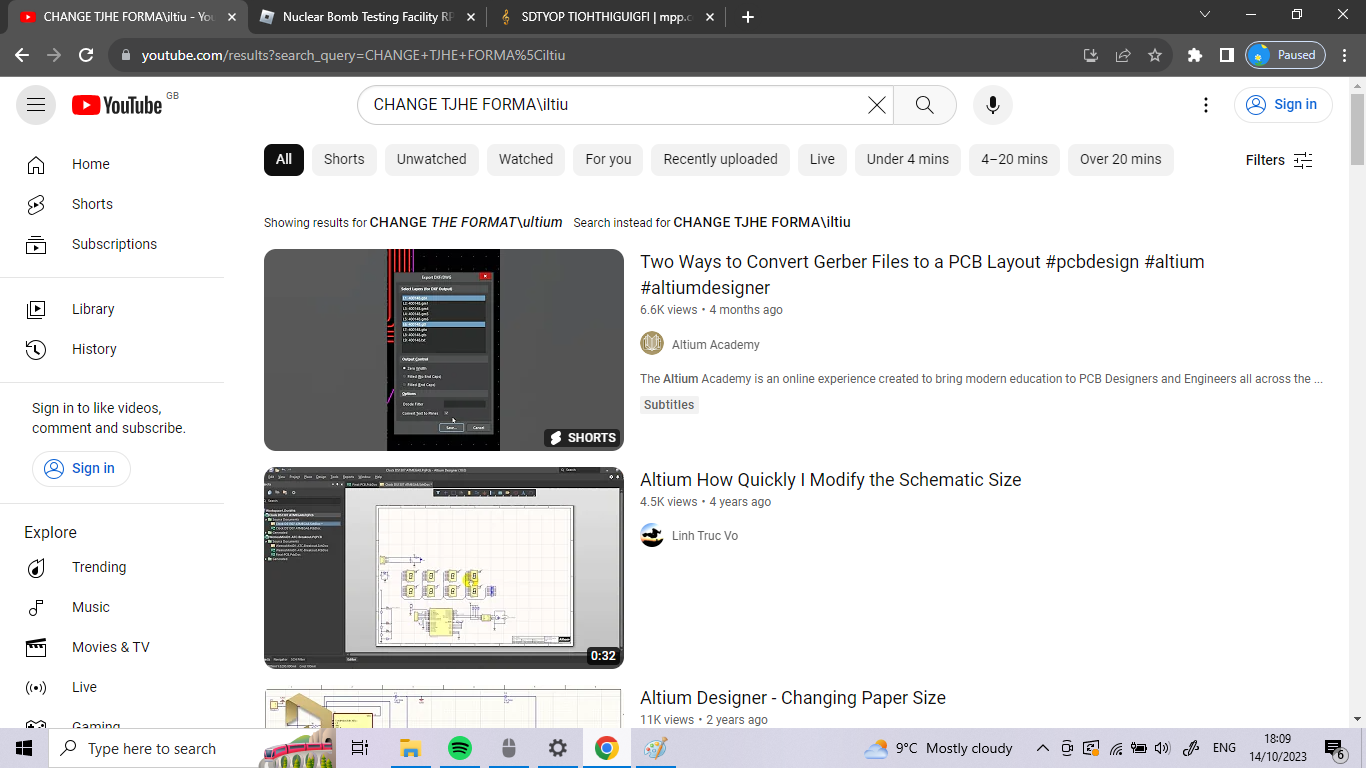Viewport: 1366px width, 768px height.
Task: Open Linh Truc Vo channel name
Action: 705,536
